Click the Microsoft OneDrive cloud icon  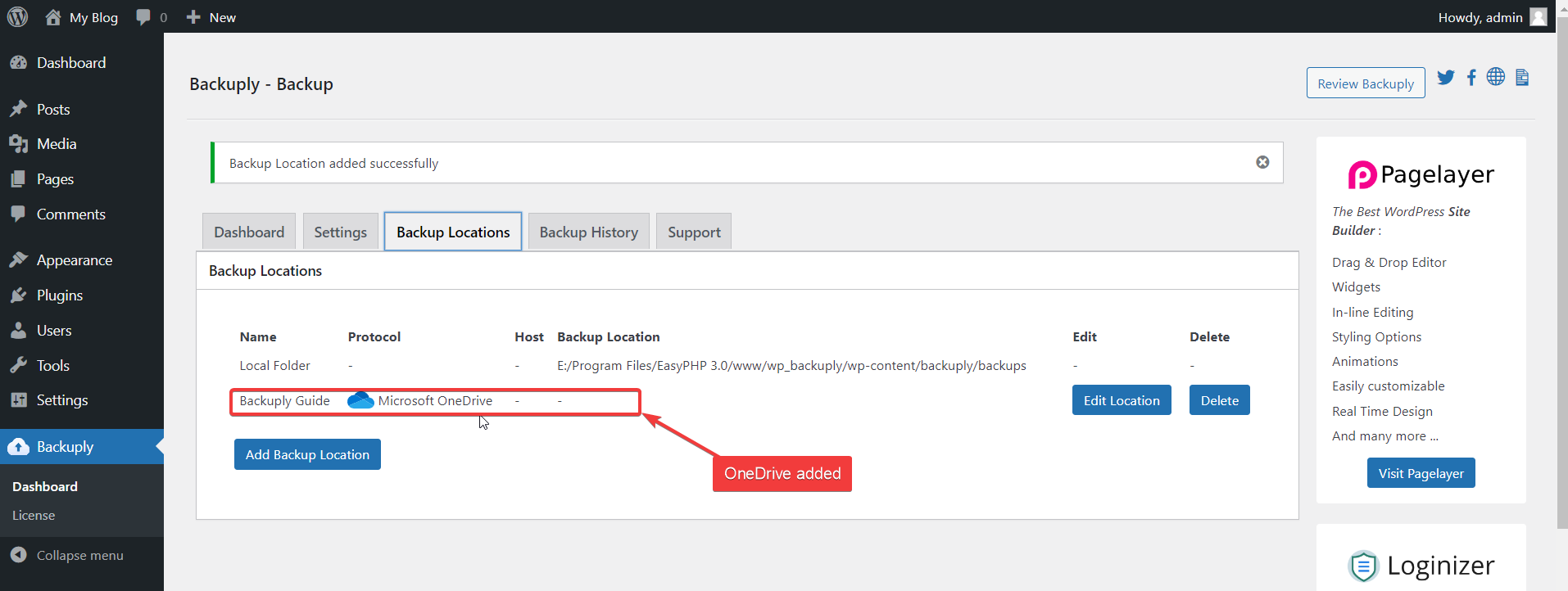(x=360, y=400)
